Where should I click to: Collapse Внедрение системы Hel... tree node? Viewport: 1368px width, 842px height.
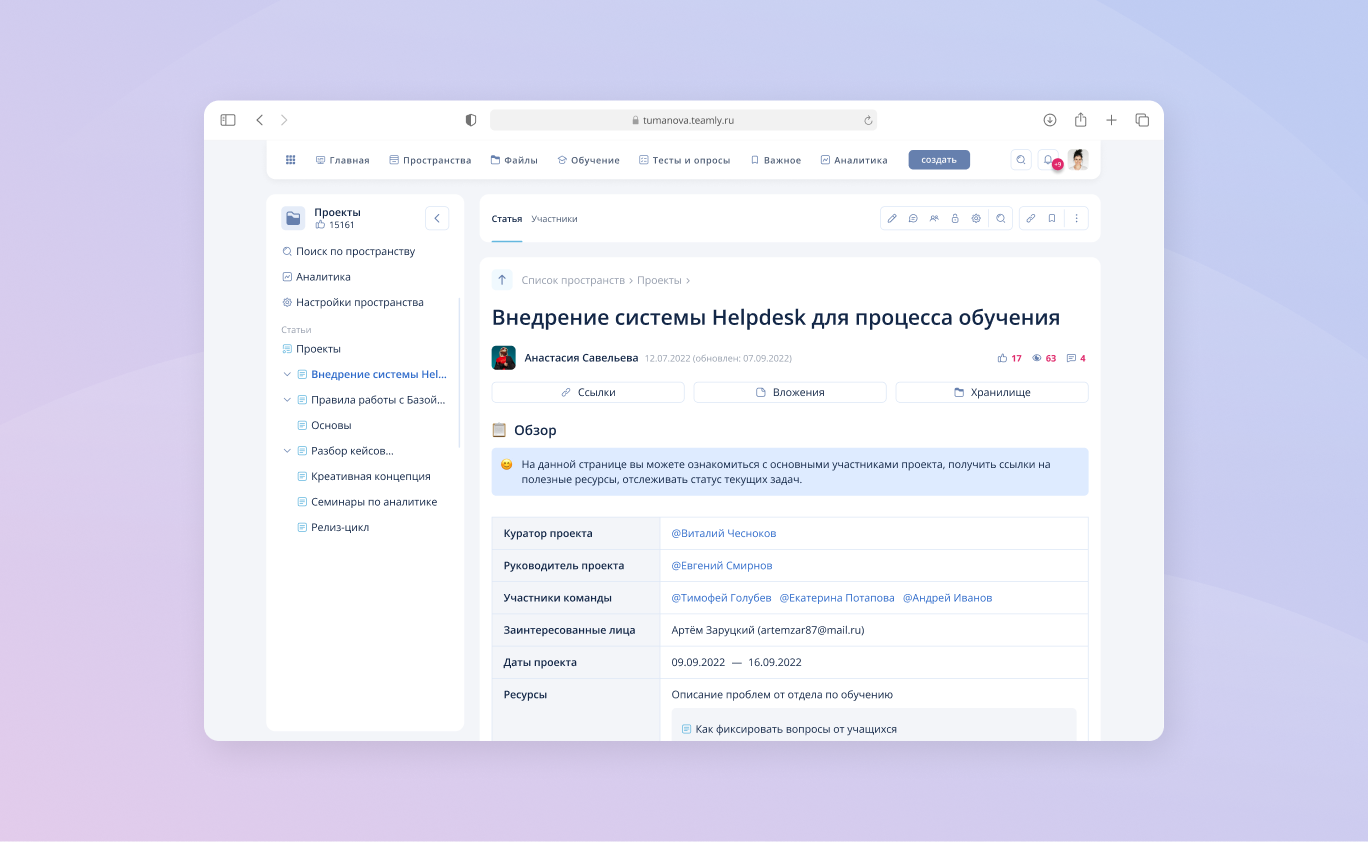click(x=287, y=374)
